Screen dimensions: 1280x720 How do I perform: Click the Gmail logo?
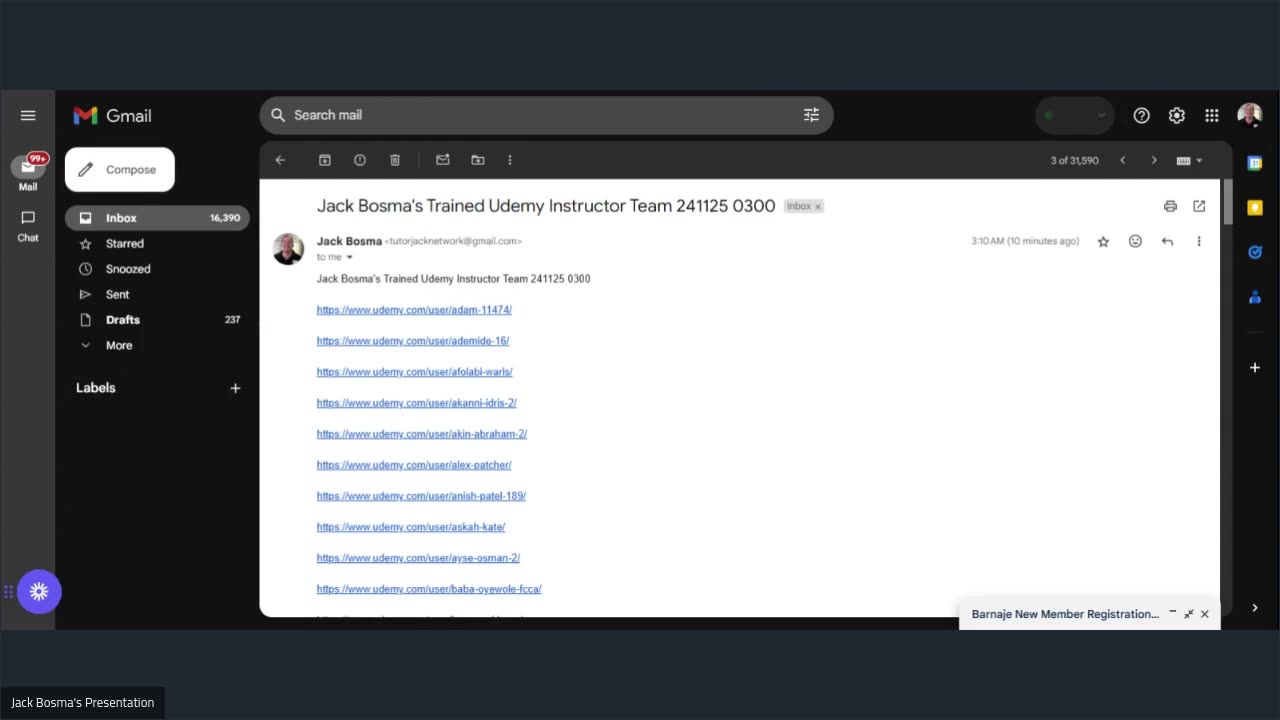pyautogui.click(x=113, y=116)
